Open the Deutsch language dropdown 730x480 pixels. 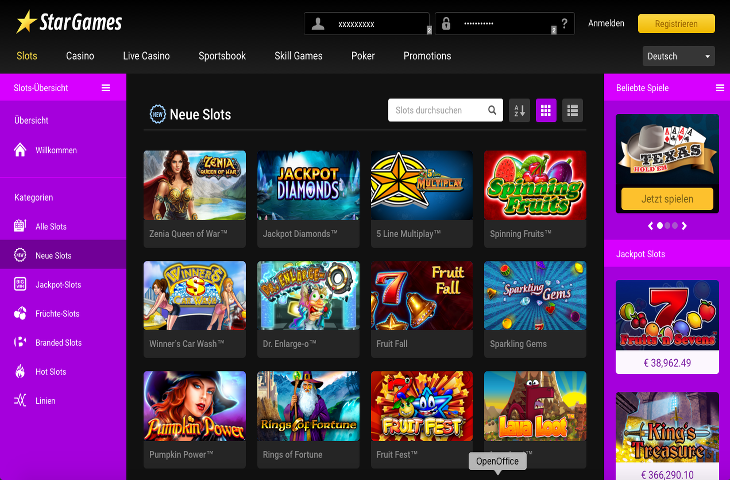pyautogui.click(x=678, y=56)
